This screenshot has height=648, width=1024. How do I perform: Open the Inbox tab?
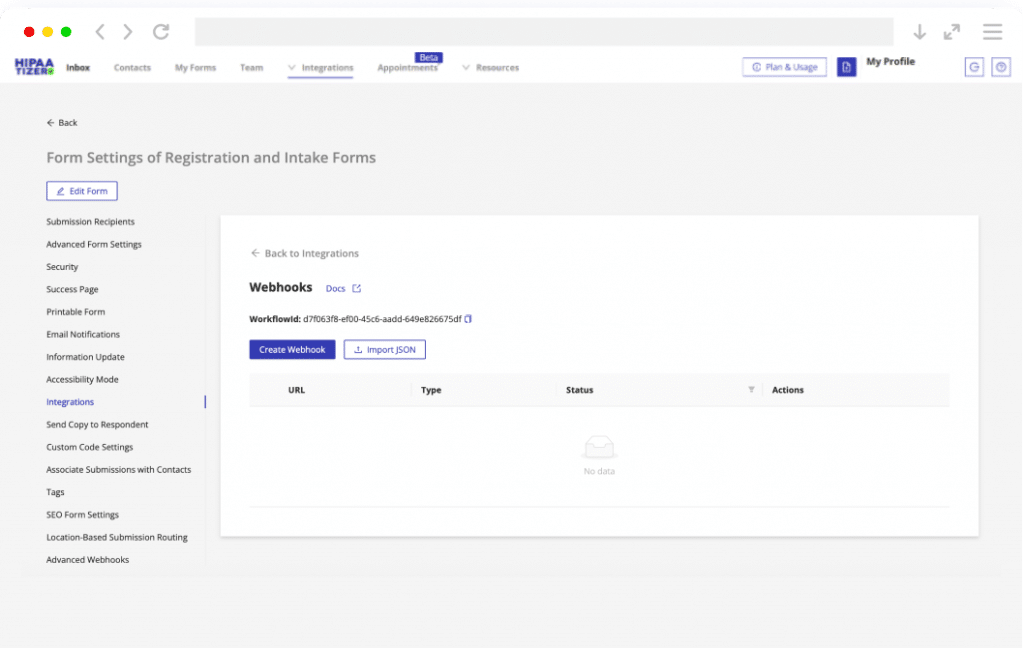pyautogui.click(x=78, y=67)
